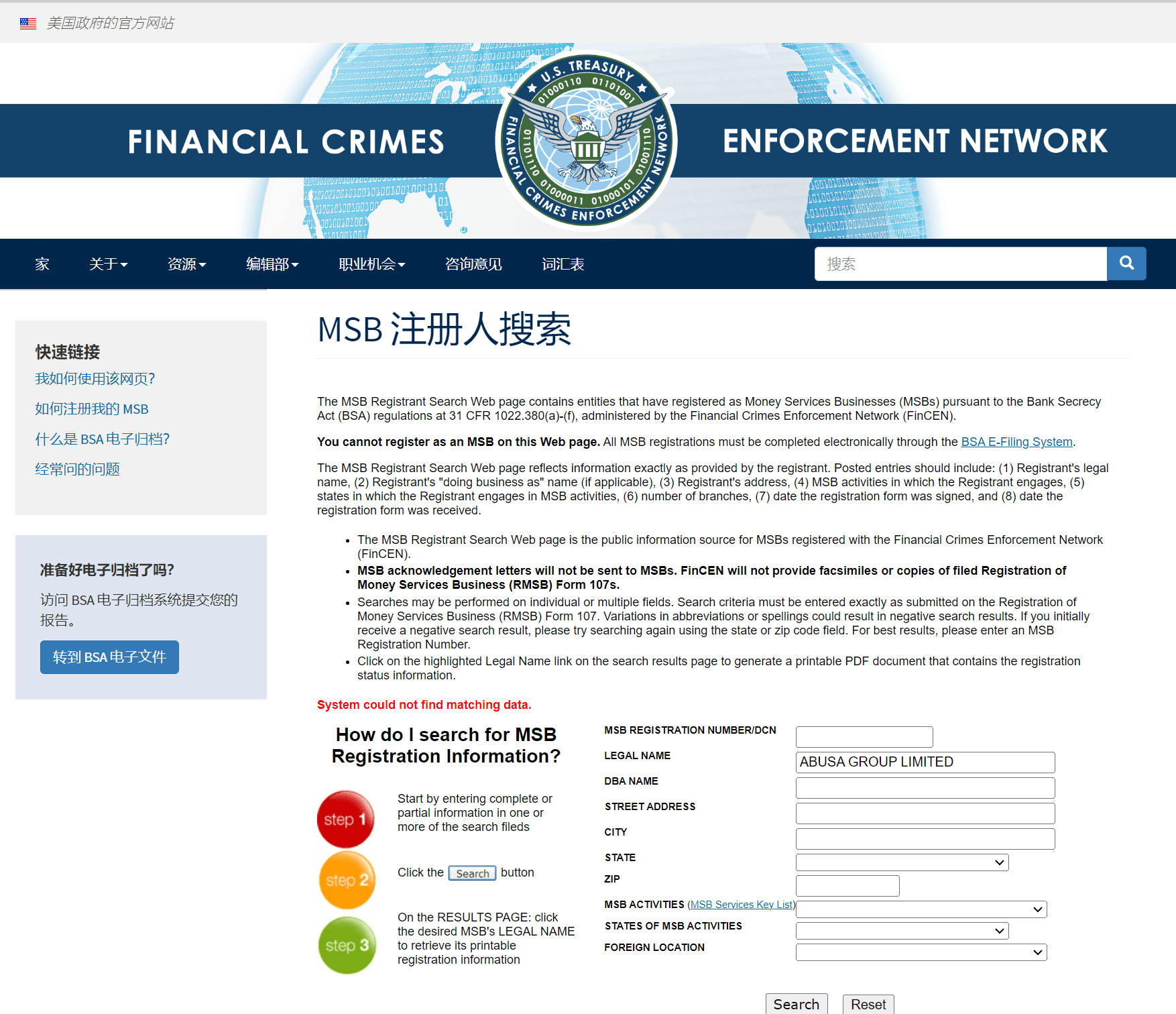Open the 咨询意见 menu item
Screen dimensions: 1176x1014
(473, 264)
